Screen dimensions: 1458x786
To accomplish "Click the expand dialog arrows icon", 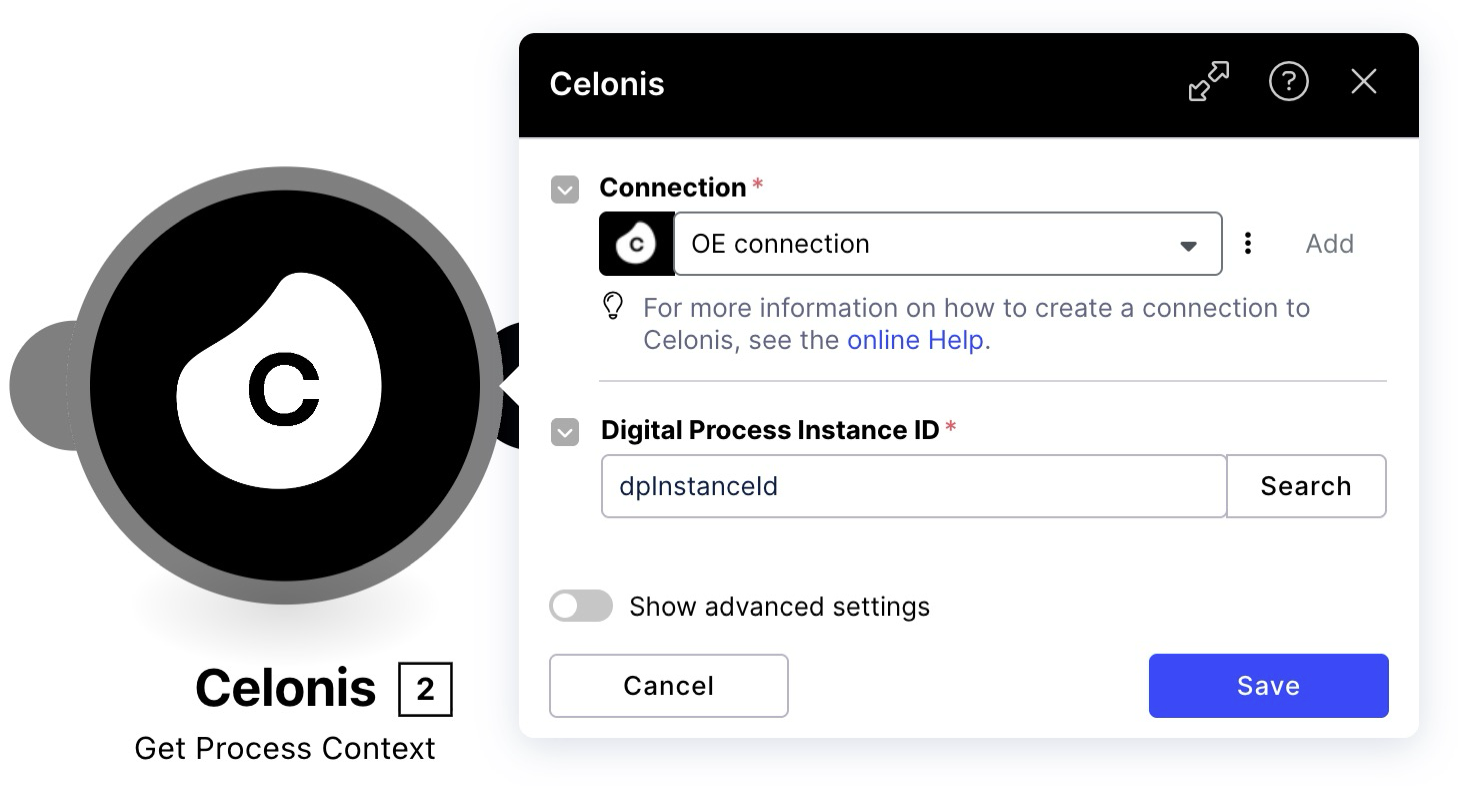I will (1208, 82).
